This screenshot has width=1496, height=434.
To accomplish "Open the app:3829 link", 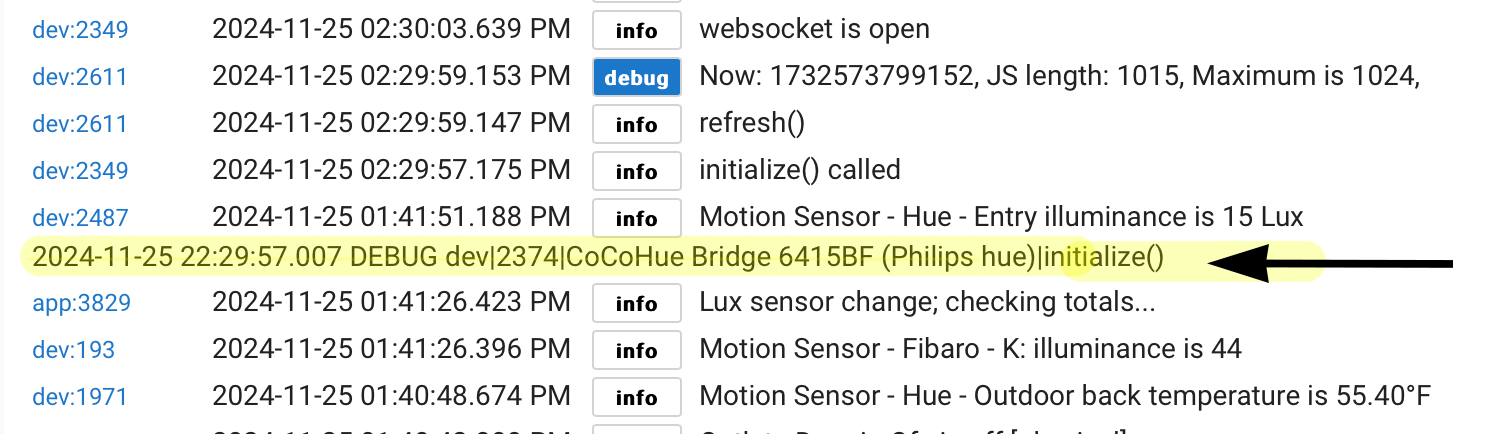I will [x=82, y=303].
